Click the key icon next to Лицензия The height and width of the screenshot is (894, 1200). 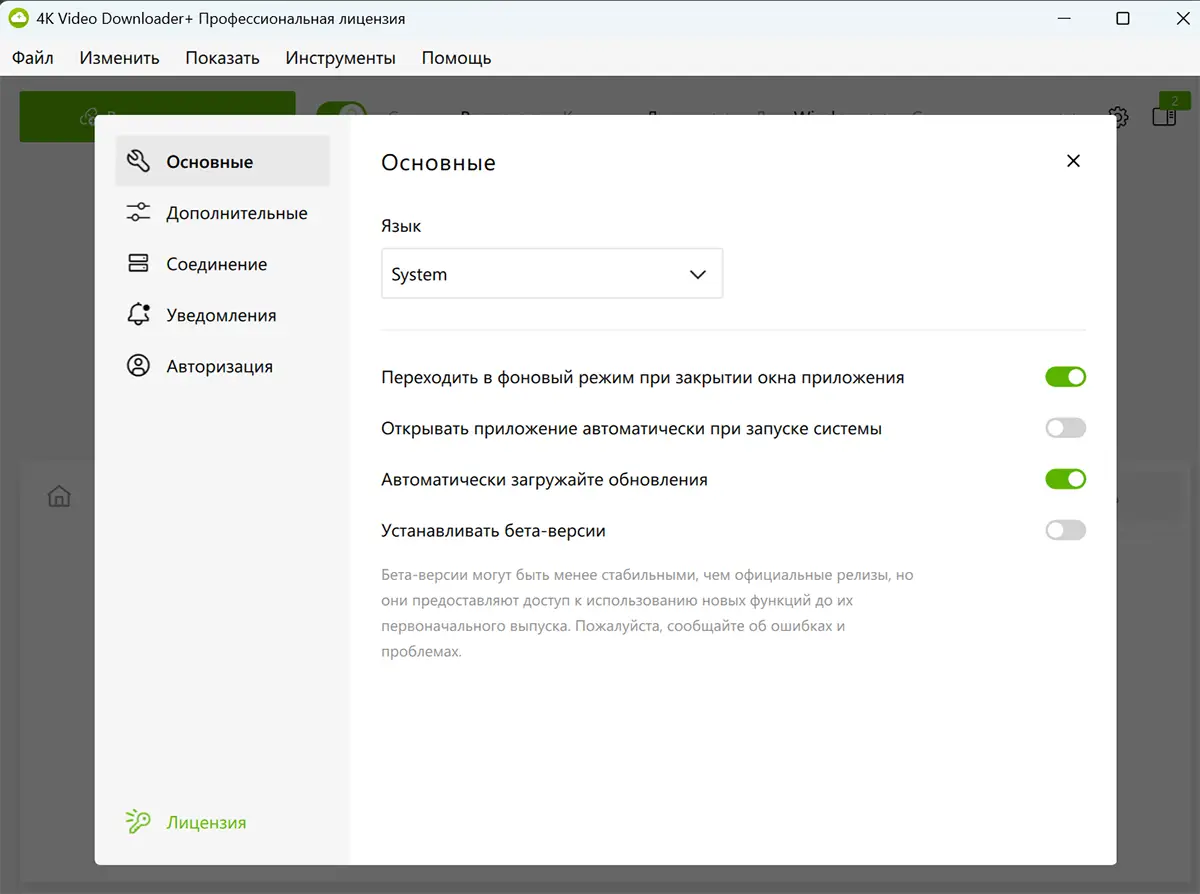click(138, 822)
